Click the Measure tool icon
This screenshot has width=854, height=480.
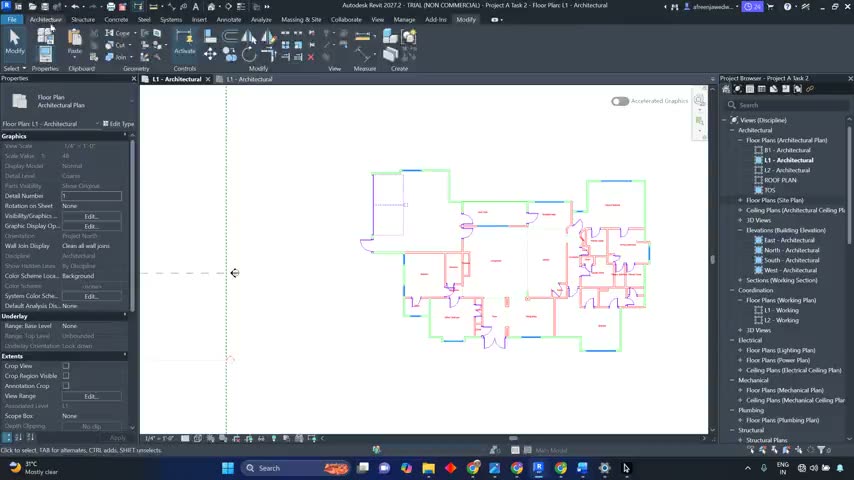tap(362, 37)
